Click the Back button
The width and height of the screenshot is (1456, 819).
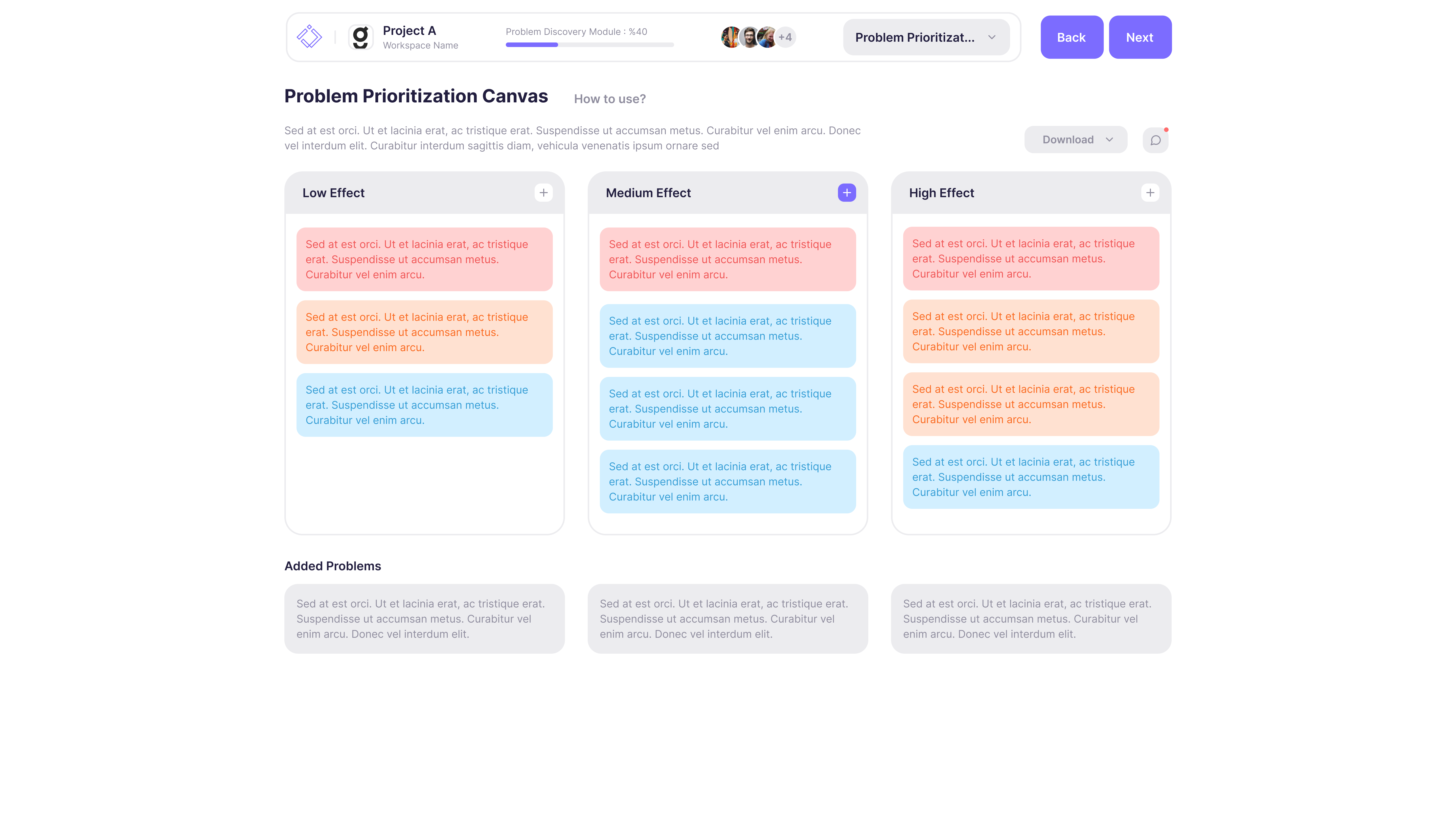click(x=1071, y=37)
